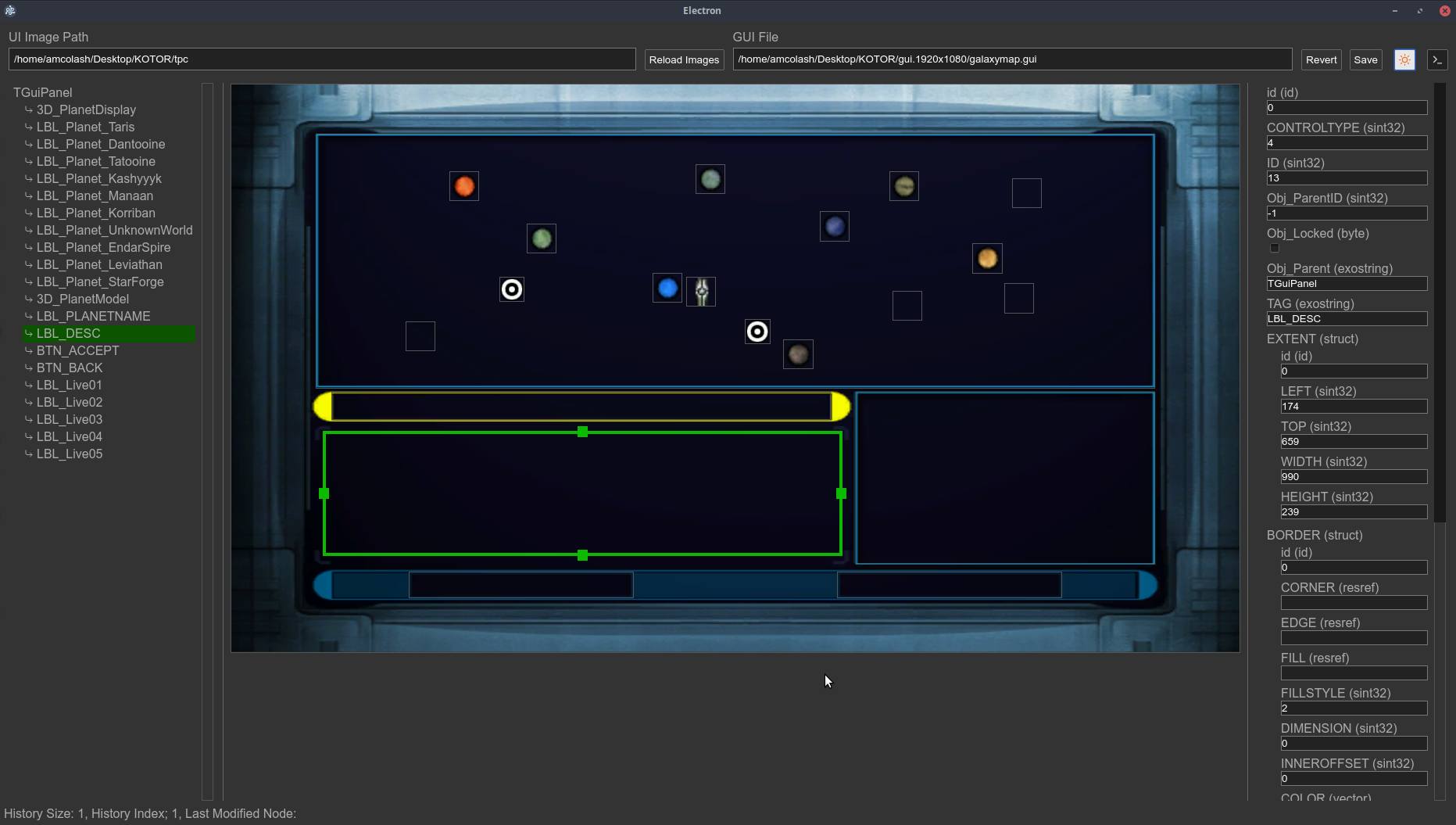Click the CORNER resref field

pyautogui.click(x=1354, y=603)
